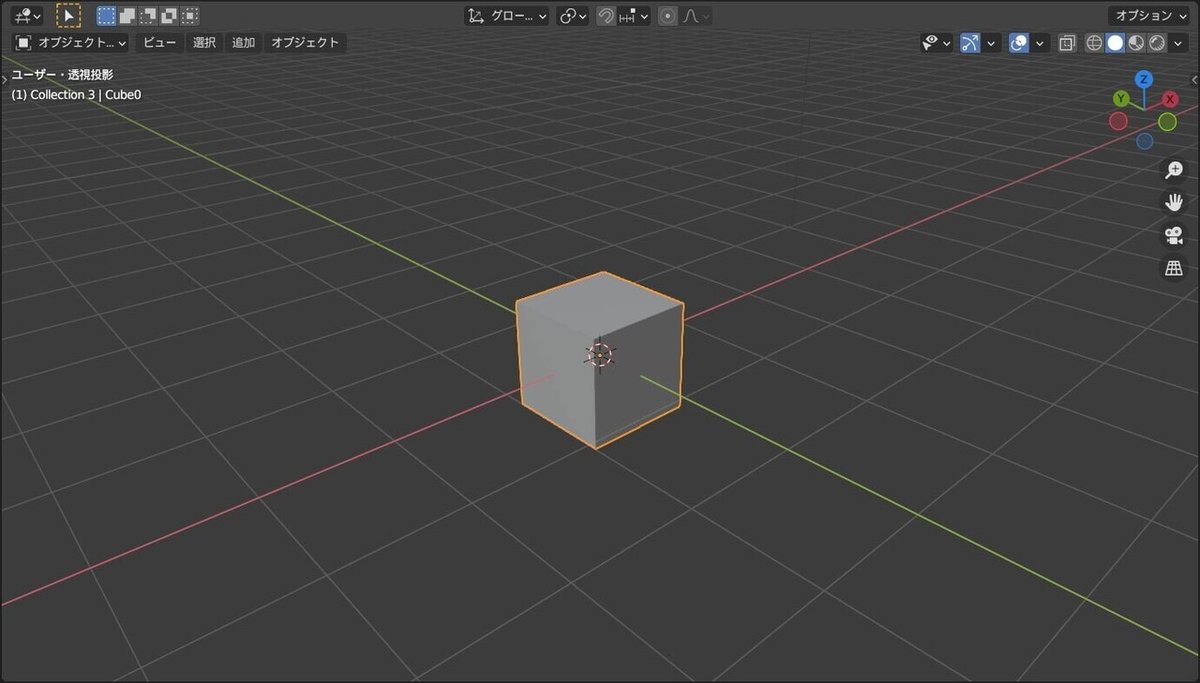
Task: Click the (1) Collection 3 | Cube0 text
Action: point(76,94)
